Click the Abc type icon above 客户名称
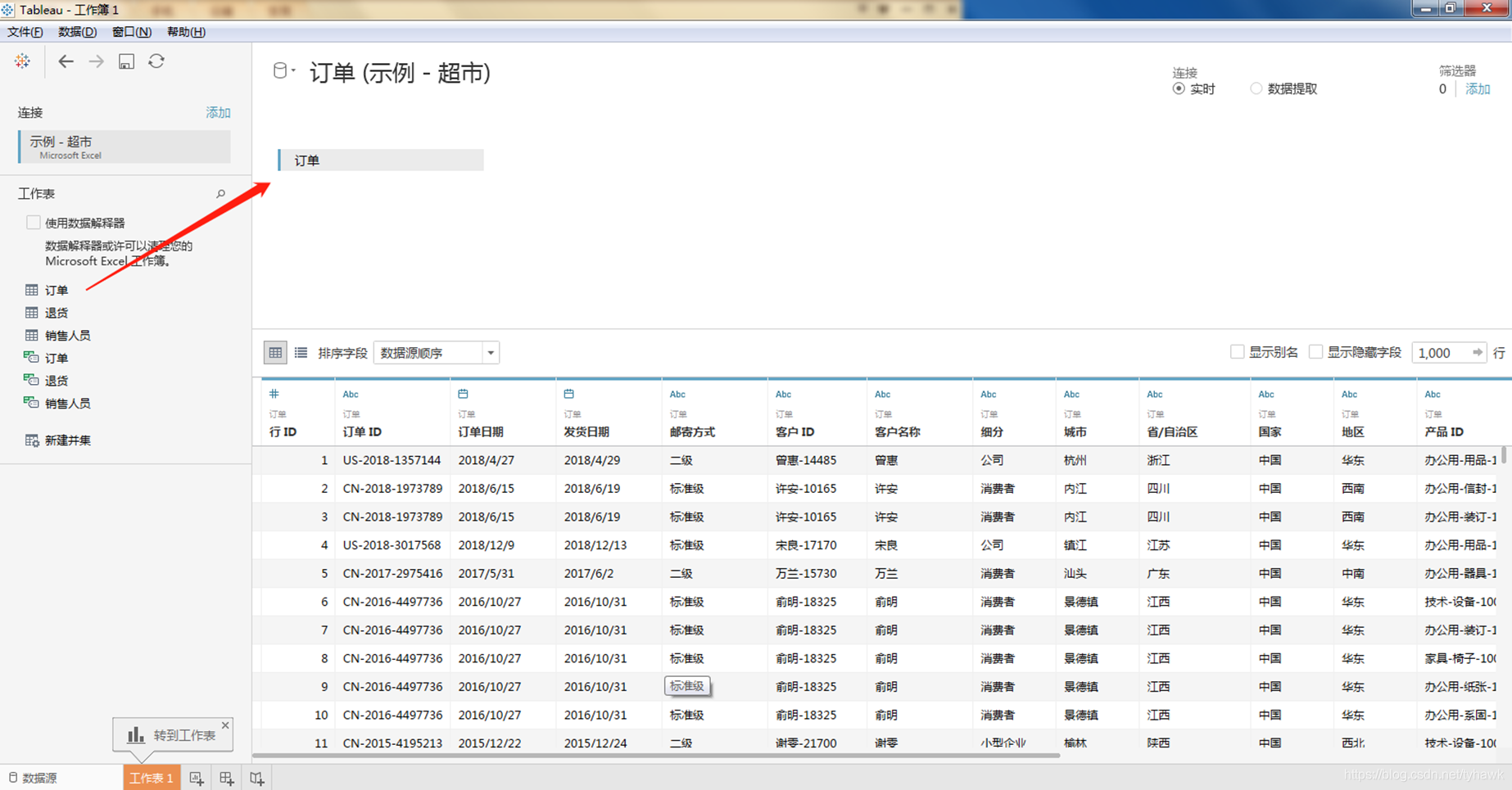This screenshot has width=1512, height=790. coord(882,395)
